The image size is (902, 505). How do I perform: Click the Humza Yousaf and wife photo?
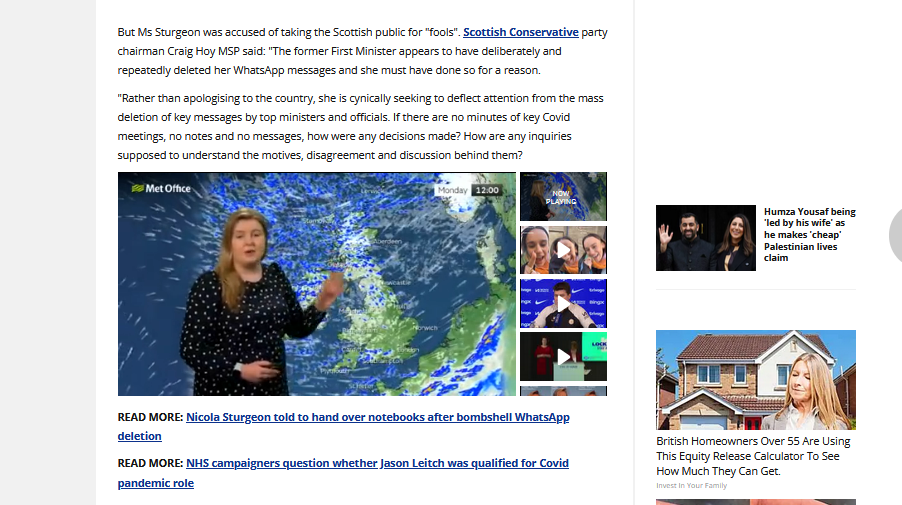click(x=706, y=238)
